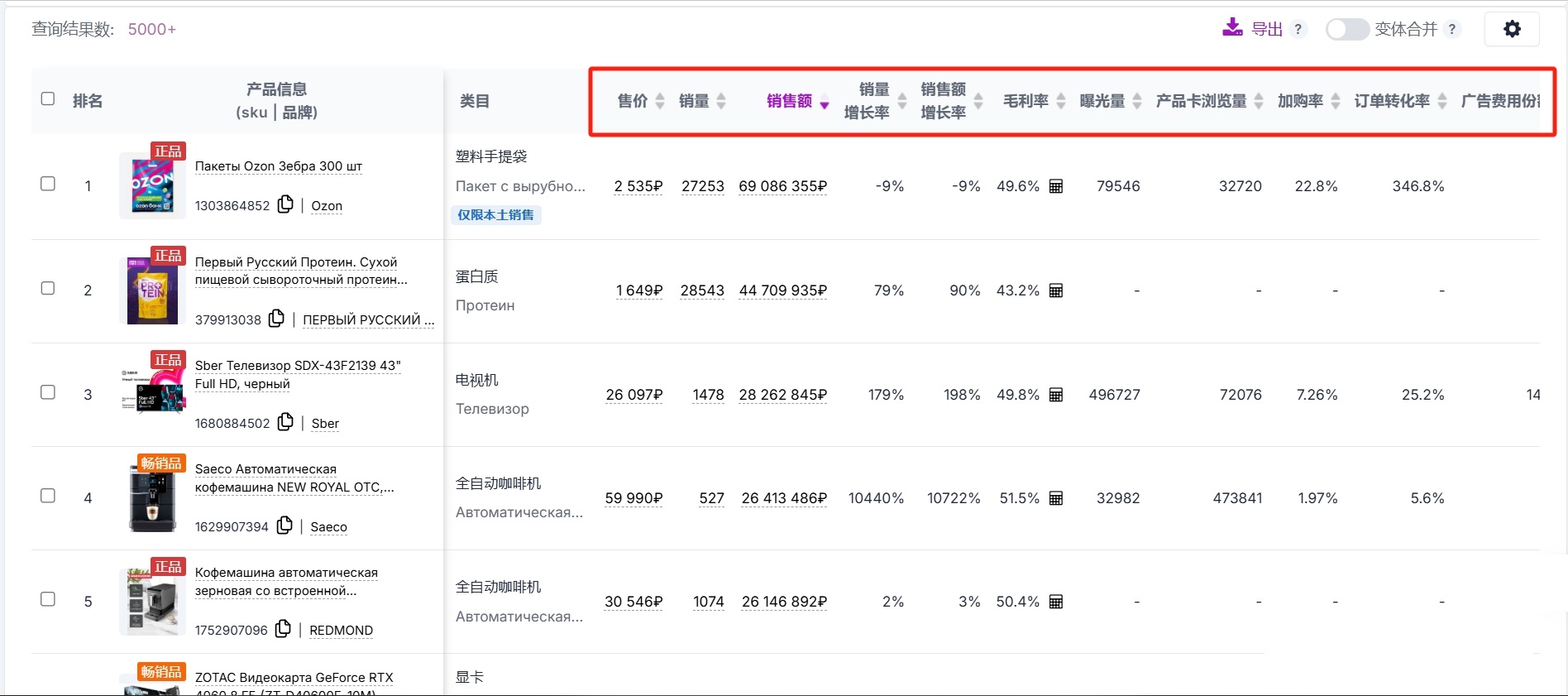Open brand link ПЕРВЫЙ РУССКИЙ
1568x696 pixels.
pyautogui.click(x=368, y=320)
